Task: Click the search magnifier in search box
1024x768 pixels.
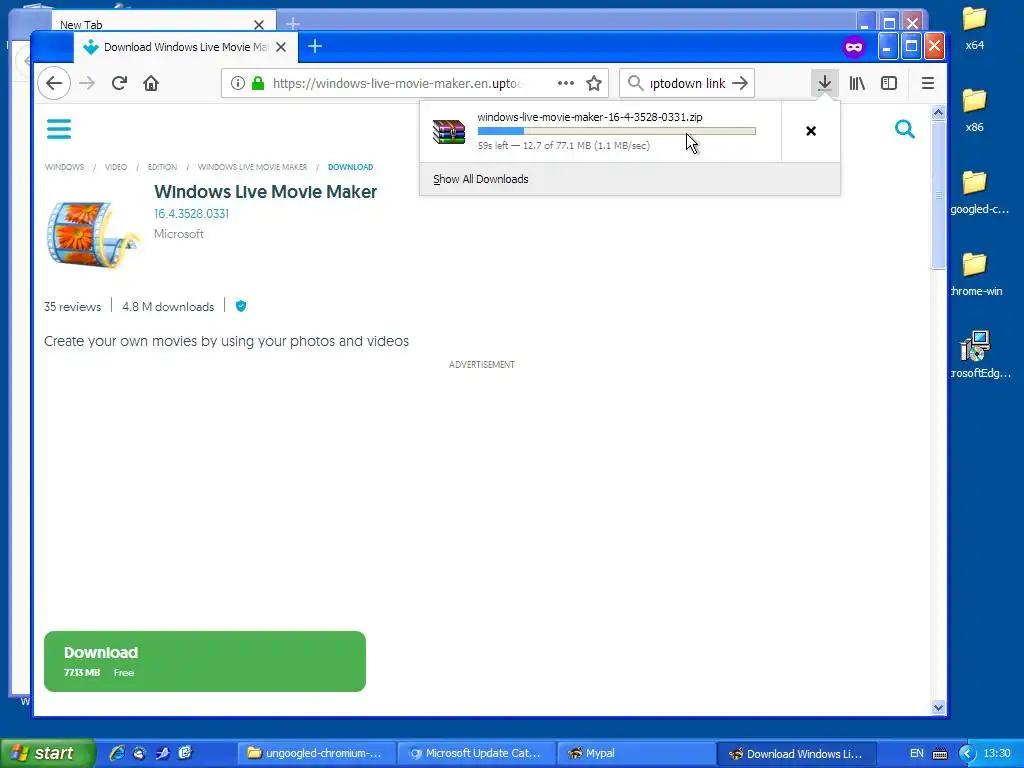Action: click(635, 83)
